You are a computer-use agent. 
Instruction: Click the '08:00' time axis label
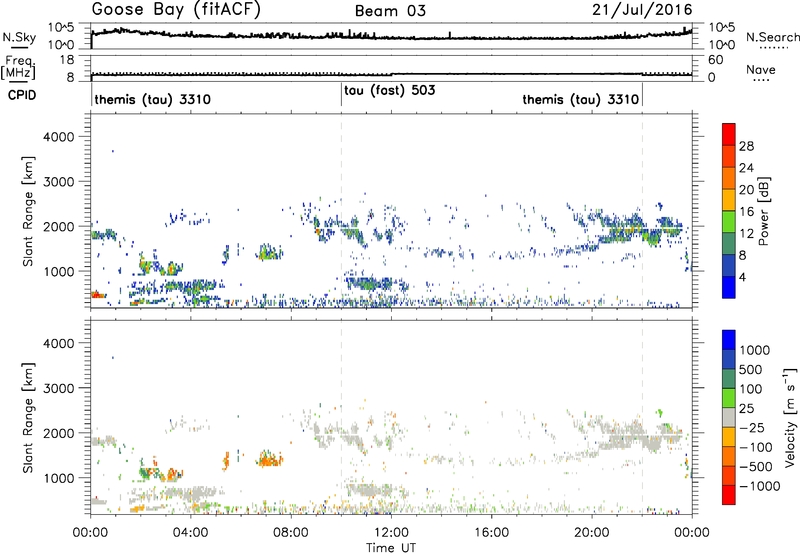tap(291, 533)
